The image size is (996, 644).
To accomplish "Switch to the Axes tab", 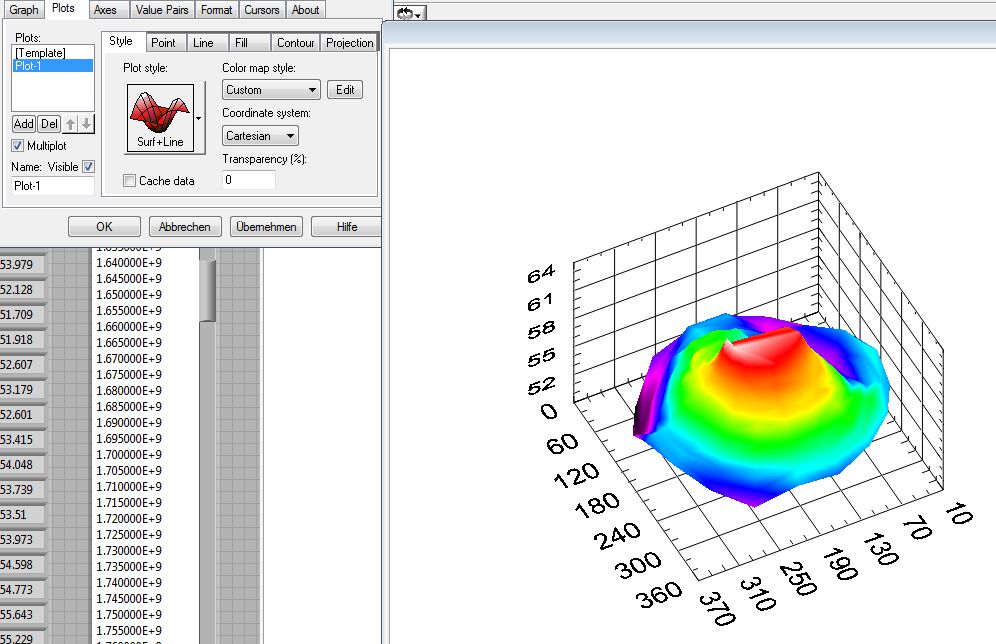I will tap(105, 10).
